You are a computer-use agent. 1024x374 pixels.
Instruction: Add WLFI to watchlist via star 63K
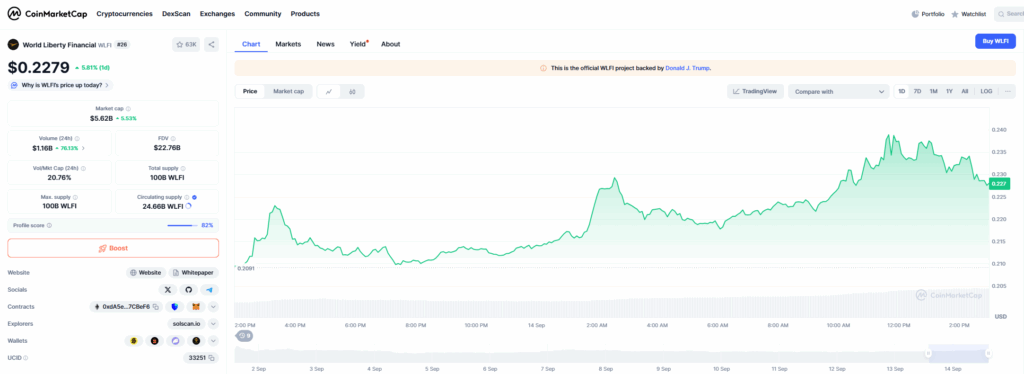click(x=186, y=44)
